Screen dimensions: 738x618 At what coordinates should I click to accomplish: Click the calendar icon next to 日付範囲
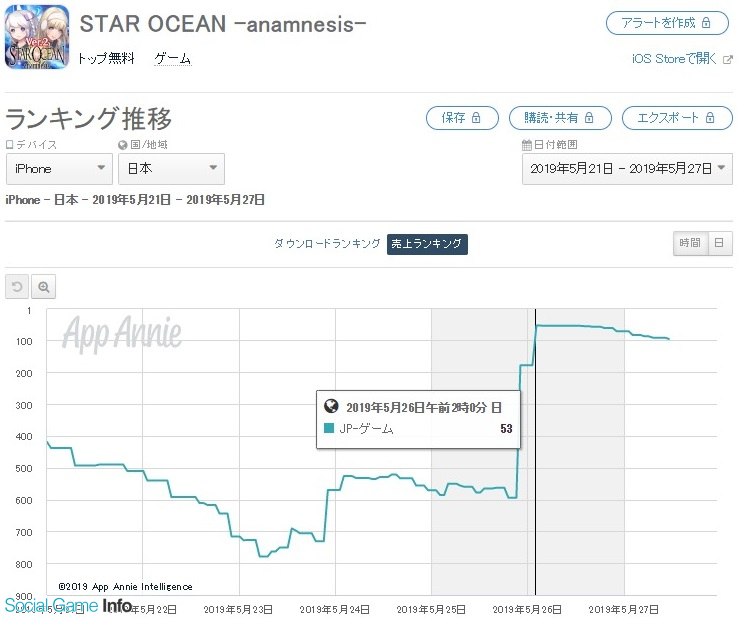coord(527,145)
